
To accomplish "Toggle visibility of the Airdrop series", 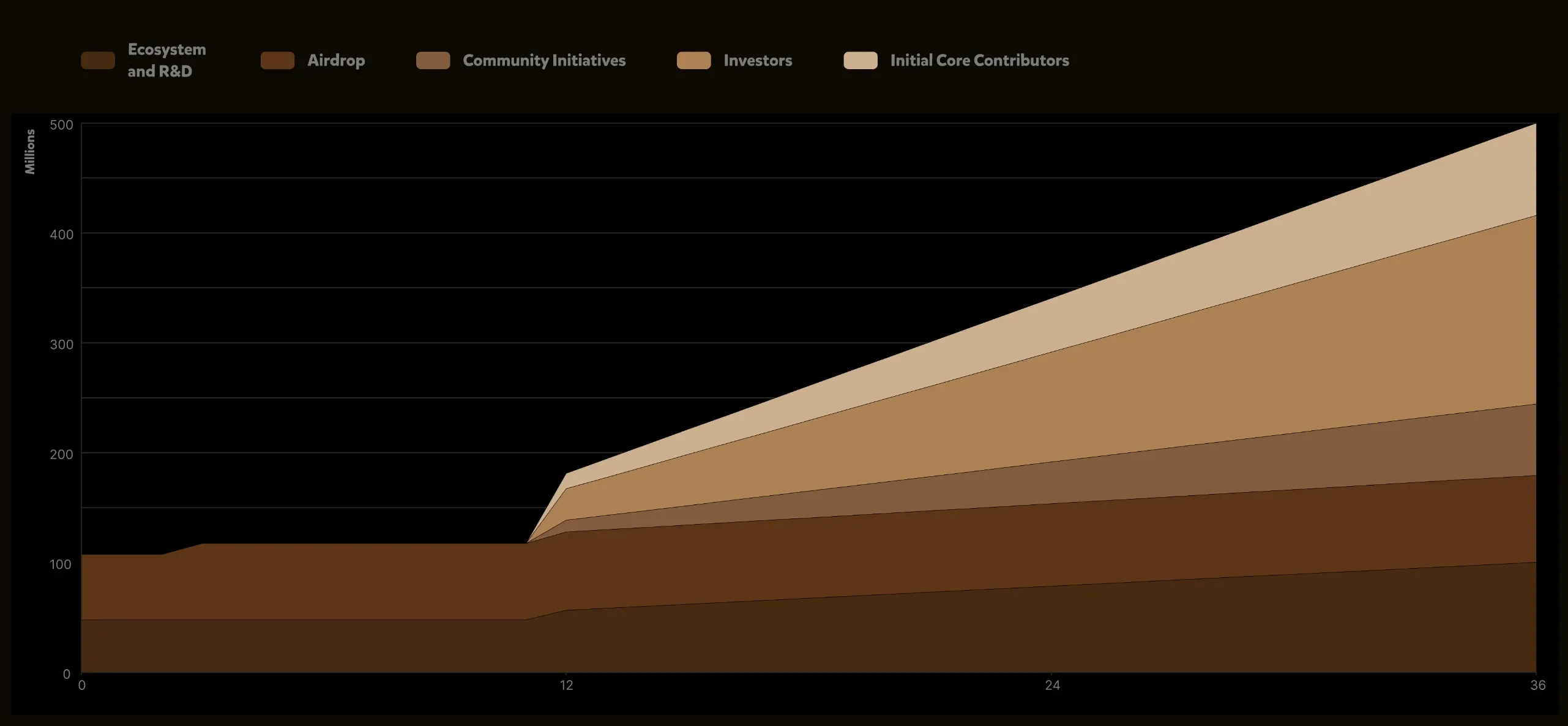I will tap(278, 61).
